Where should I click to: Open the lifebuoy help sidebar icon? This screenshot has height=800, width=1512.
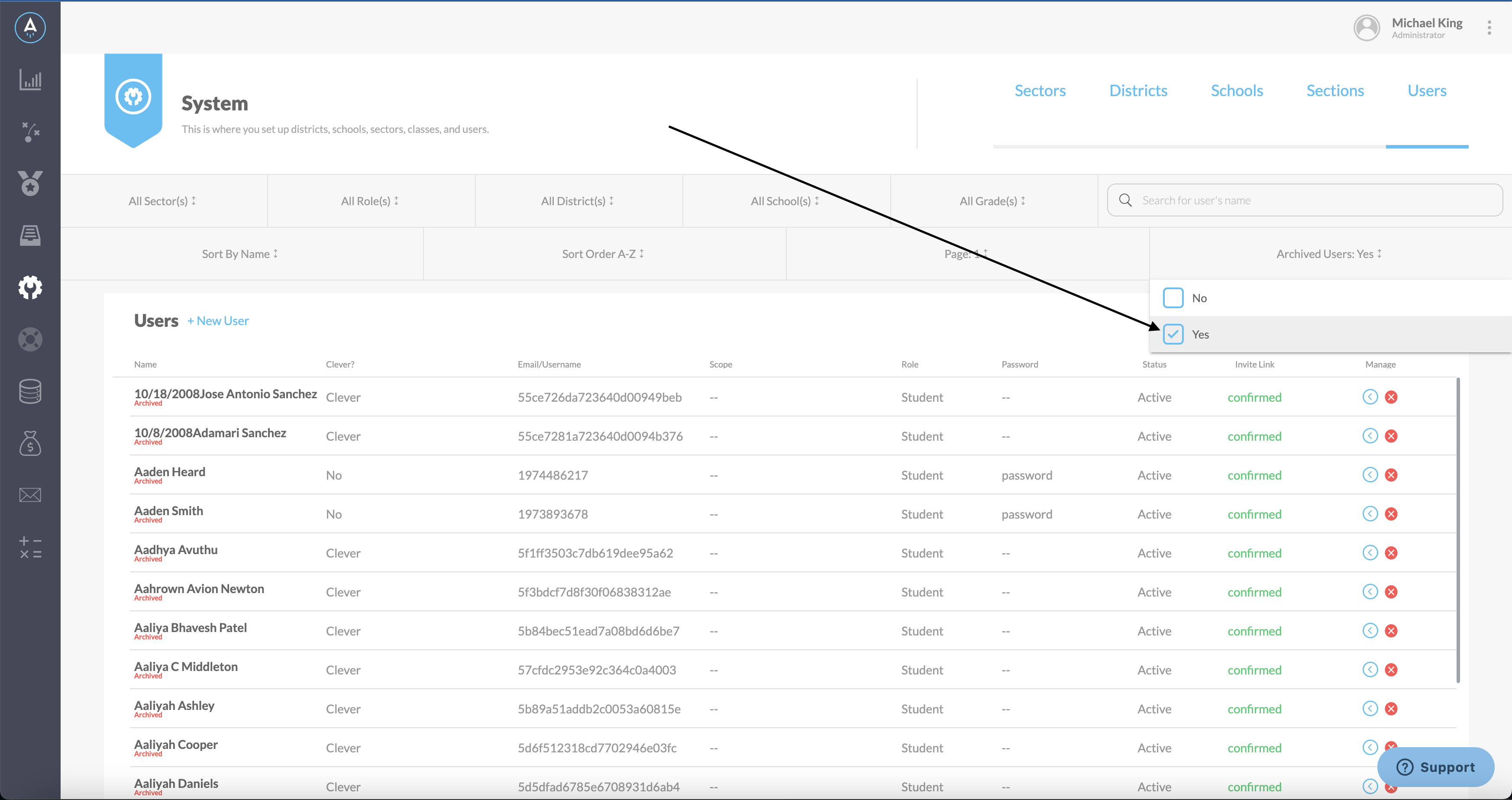point(30,339)
